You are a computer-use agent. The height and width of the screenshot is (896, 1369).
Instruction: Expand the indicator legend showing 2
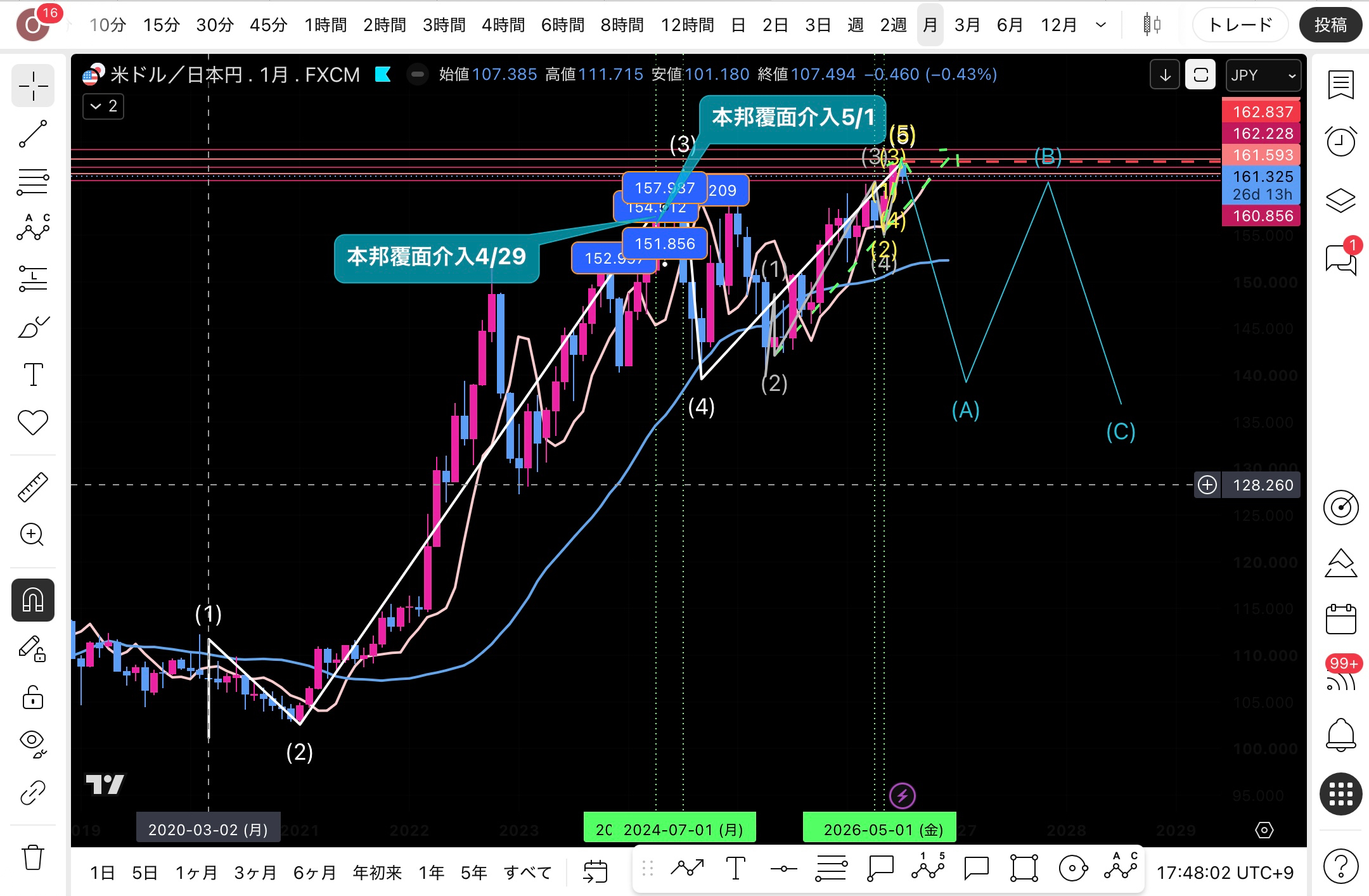(x=103, y=106)
